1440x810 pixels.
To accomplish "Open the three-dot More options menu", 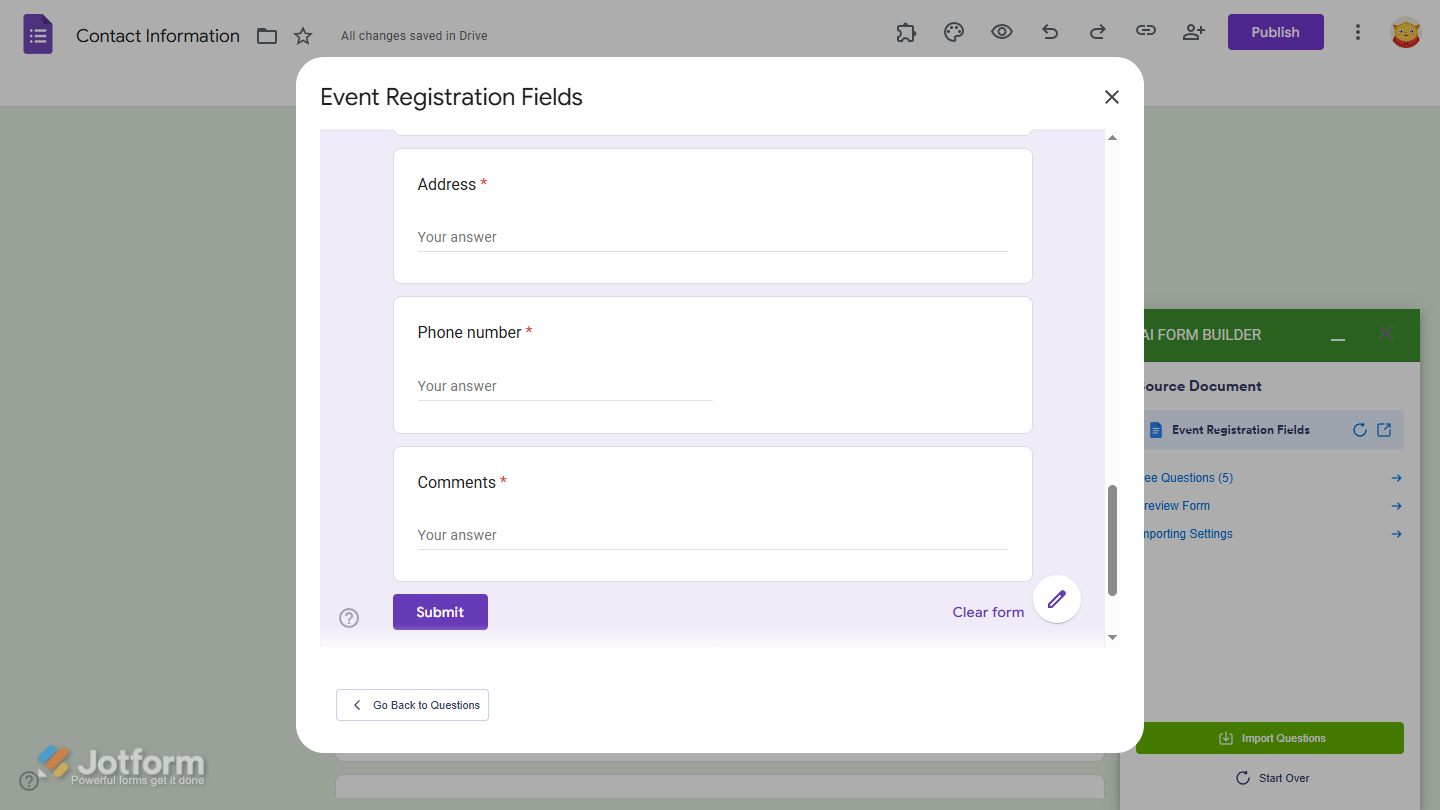I will click(1357, 32).
